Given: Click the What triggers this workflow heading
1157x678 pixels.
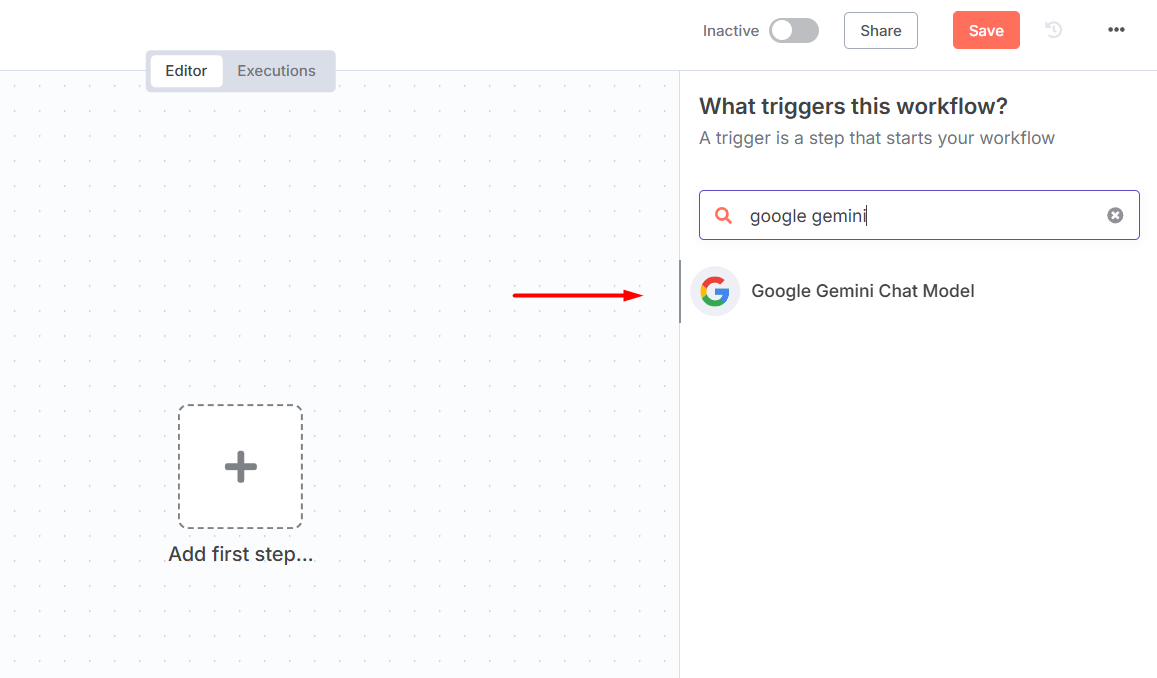Looking at the screenshot, I should click(853, 106).
